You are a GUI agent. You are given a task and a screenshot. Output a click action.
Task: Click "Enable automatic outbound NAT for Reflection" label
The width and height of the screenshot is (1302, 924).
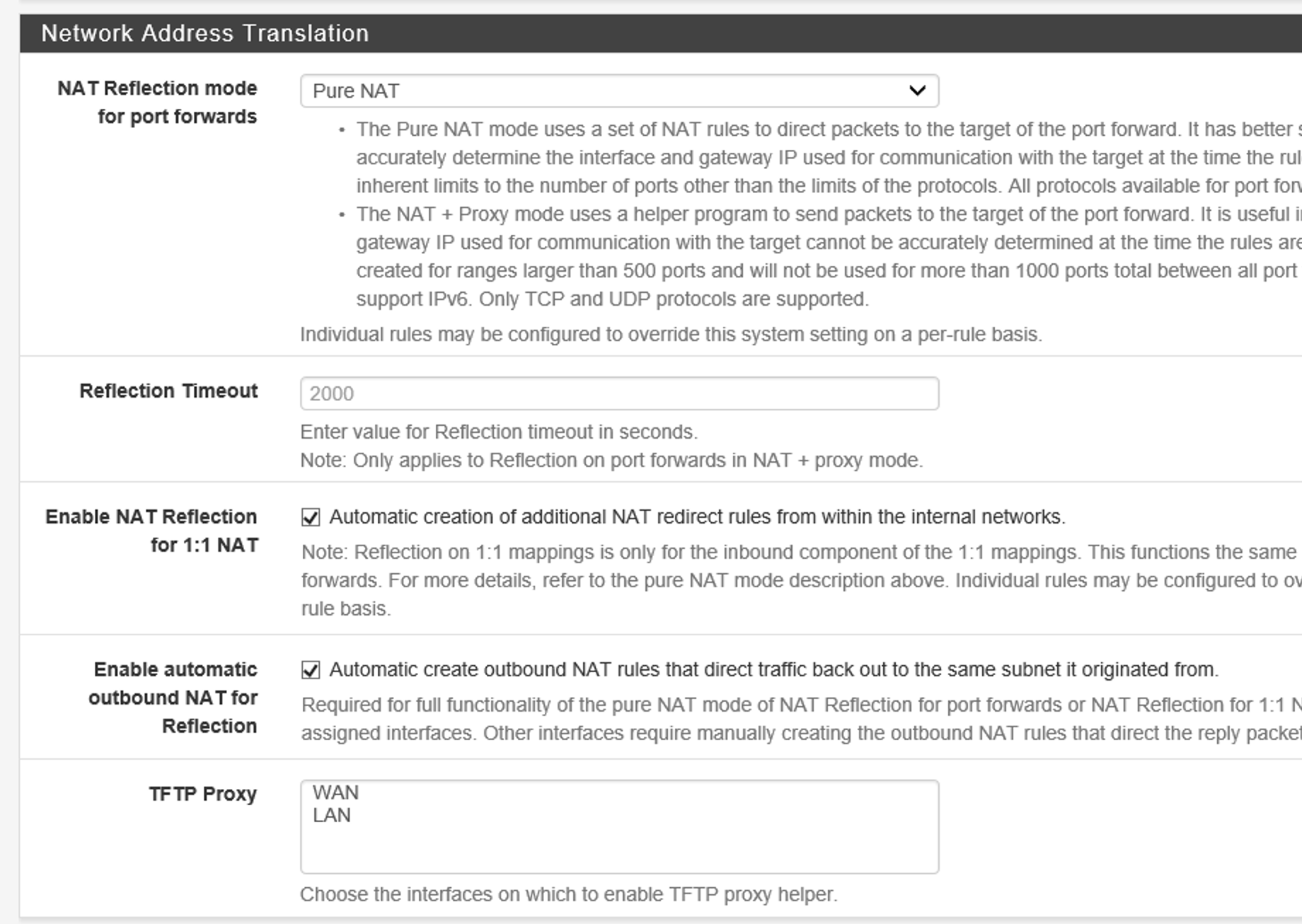click(x=174, y=698)
